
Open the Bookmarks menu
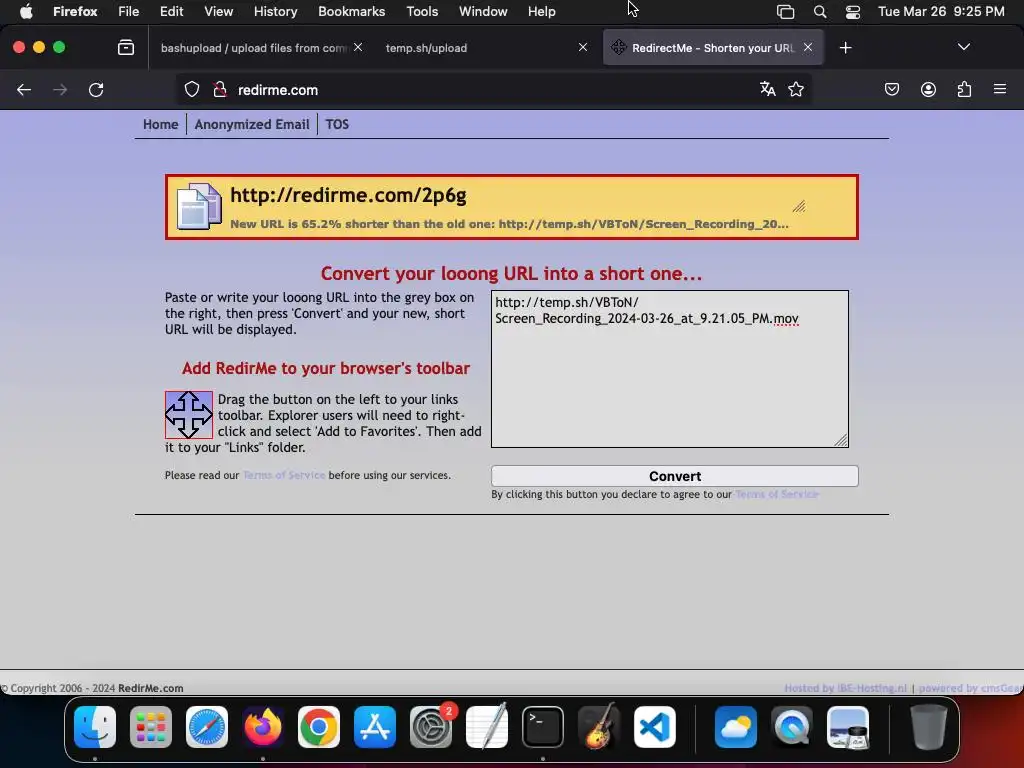click(351, 11)
